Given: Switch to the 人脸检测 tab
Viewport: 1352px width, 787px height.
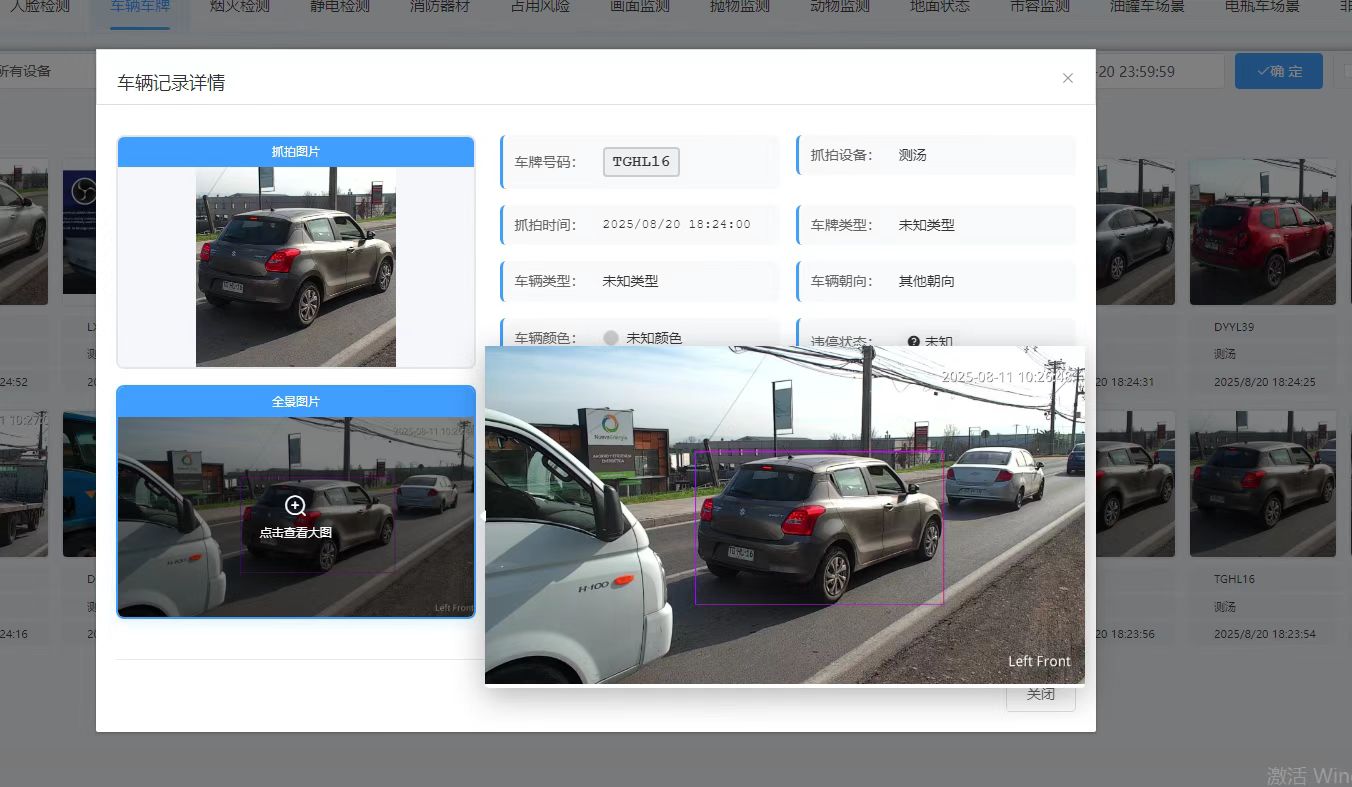Looking at the screenshot, I should pyautogui.click(x=40, y=6).
